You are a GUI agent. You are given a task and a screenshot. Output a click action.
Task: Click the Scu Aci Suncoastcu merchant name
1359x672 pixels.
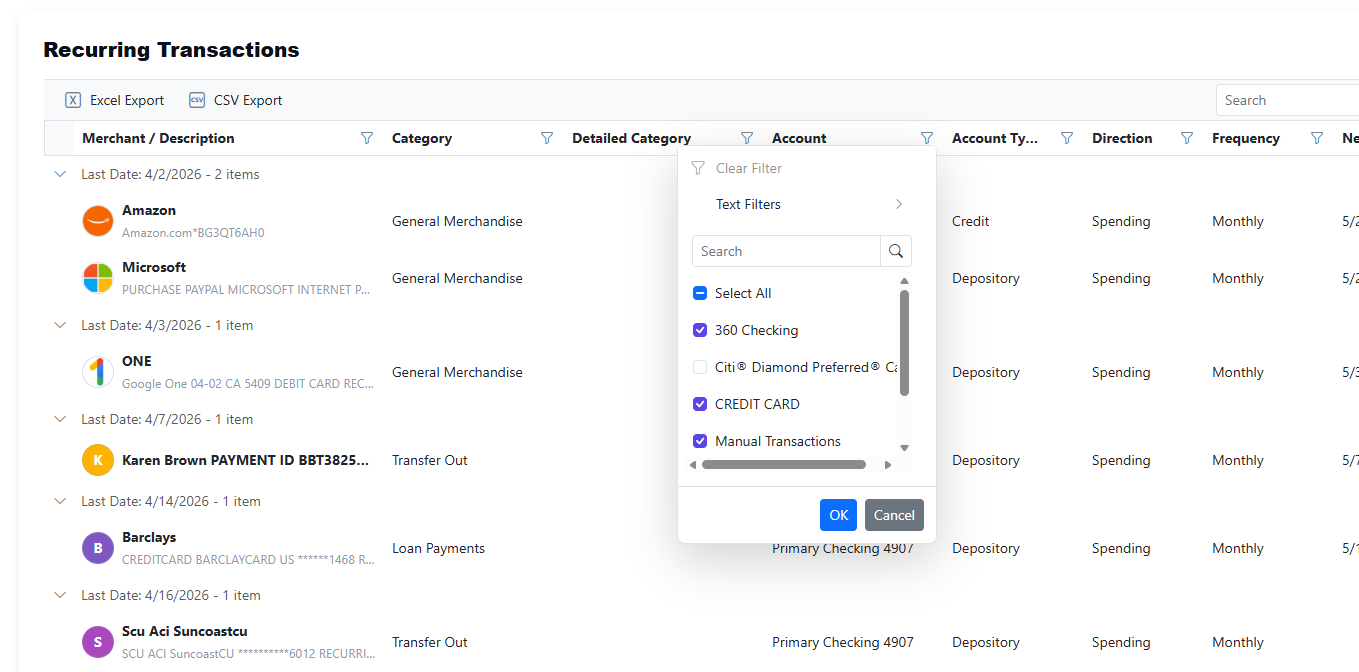click(x=185, y=631)
